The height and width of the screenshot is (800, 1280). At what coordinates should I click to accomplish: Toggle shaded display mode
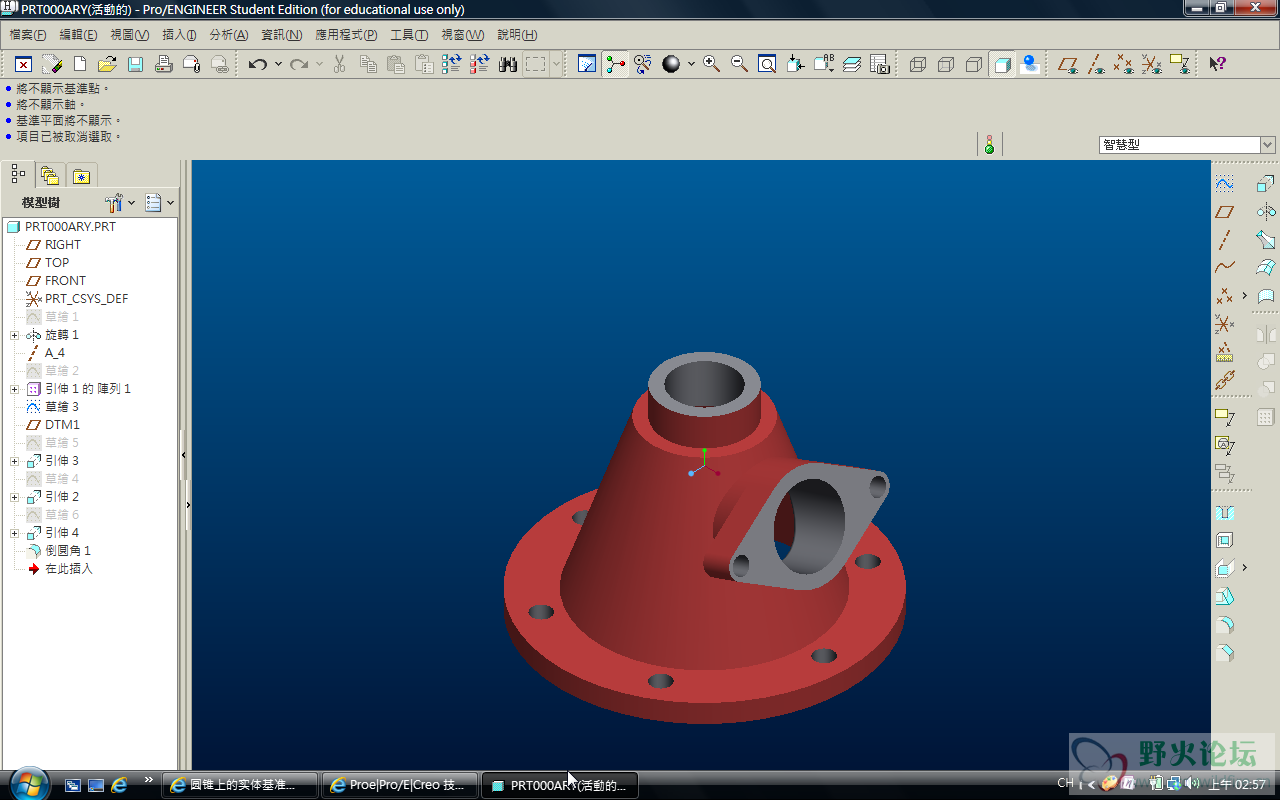click(1001, 64)
